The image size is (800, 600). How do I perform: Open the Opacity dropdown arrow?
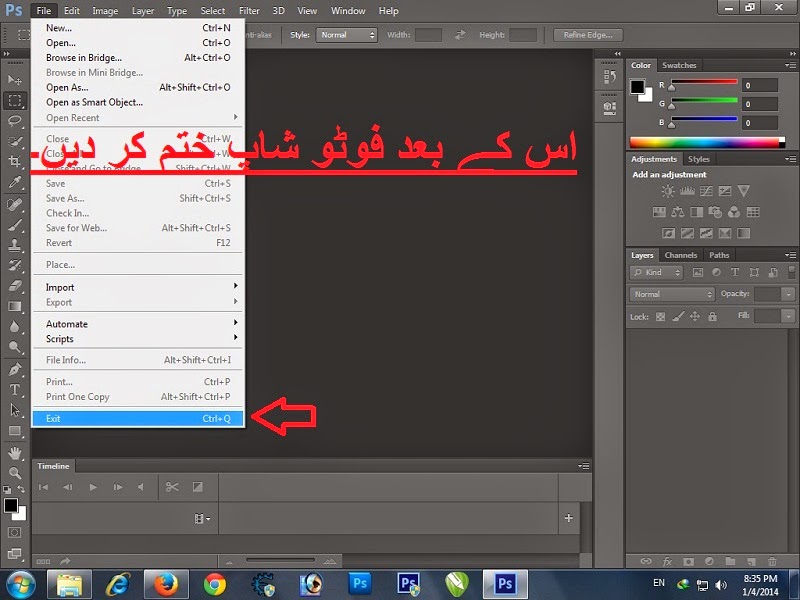(x=789, y=294)
